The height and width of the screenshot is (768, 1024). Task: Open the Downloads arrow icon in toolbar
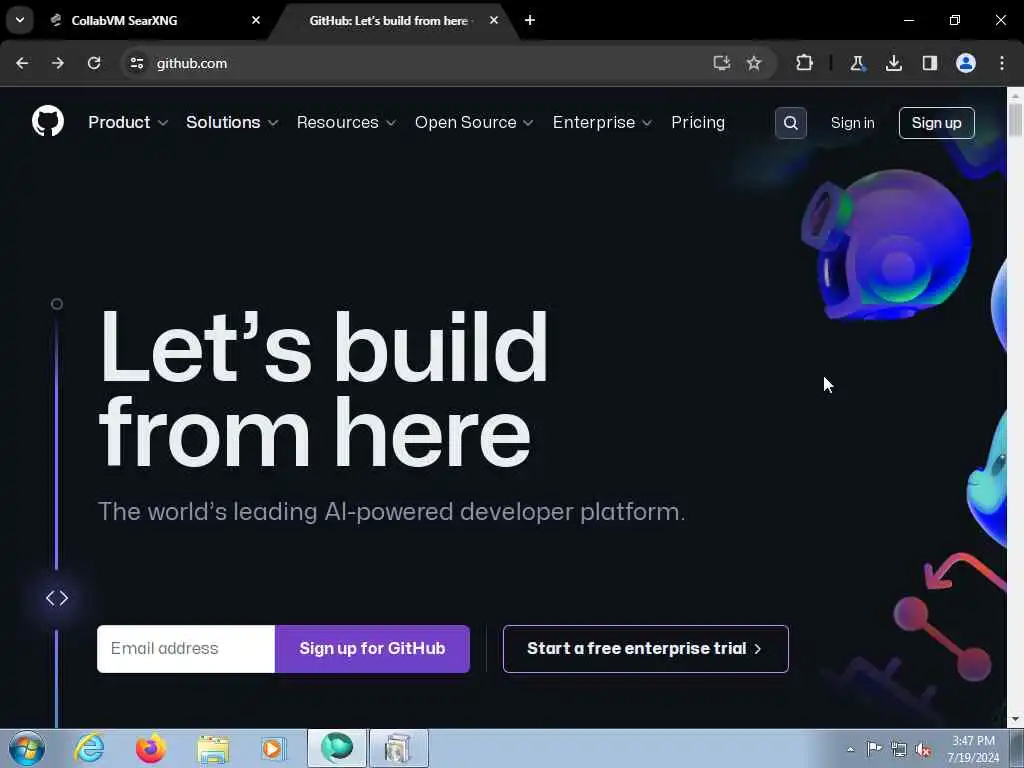pyautogui.click(x=893, y=63)
